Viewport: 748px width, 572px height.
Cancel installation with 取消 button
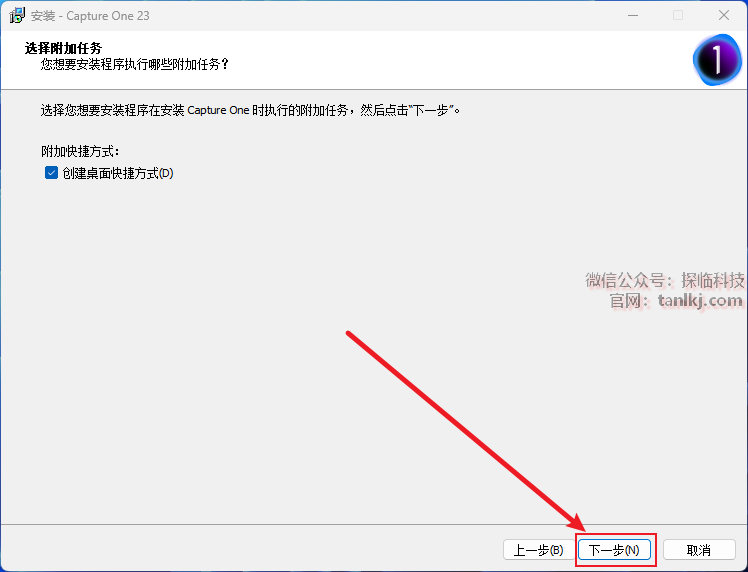click(699, 550)
